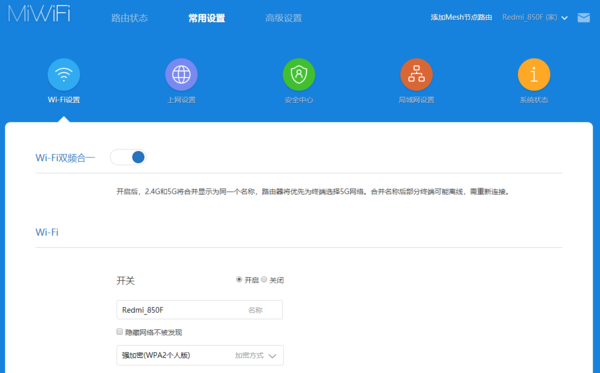The height and width of the screenshot is (373, 600).
Task: Click the Wi-Fi name input field
Action: coord(199,310)
